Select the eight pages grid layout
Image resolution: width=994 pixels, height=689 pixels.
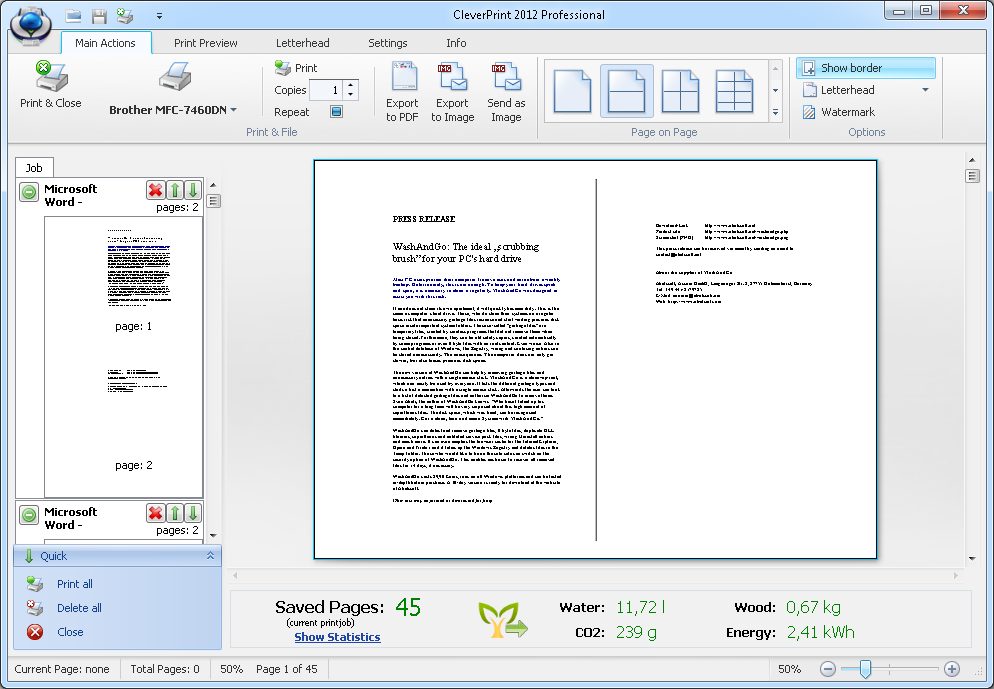[734, 91]
